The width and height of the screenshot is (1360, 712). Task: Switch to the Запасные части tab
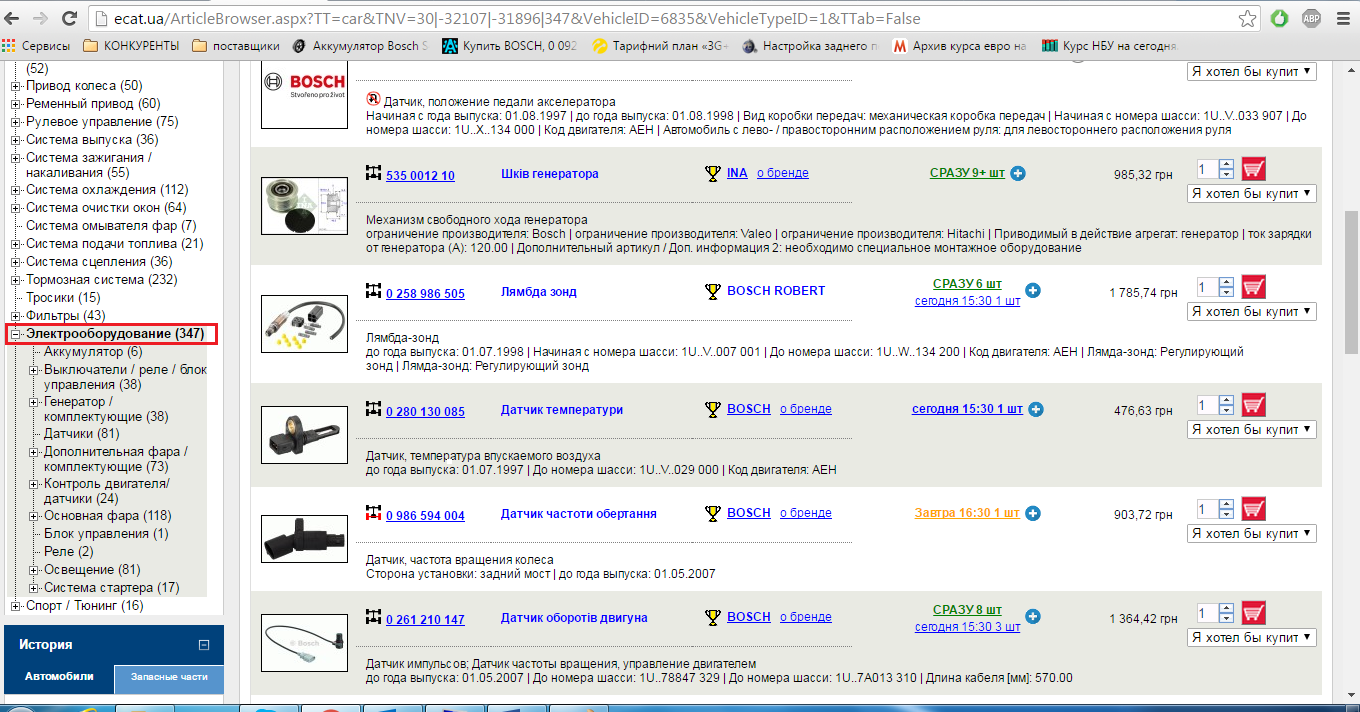click(168, 677)
